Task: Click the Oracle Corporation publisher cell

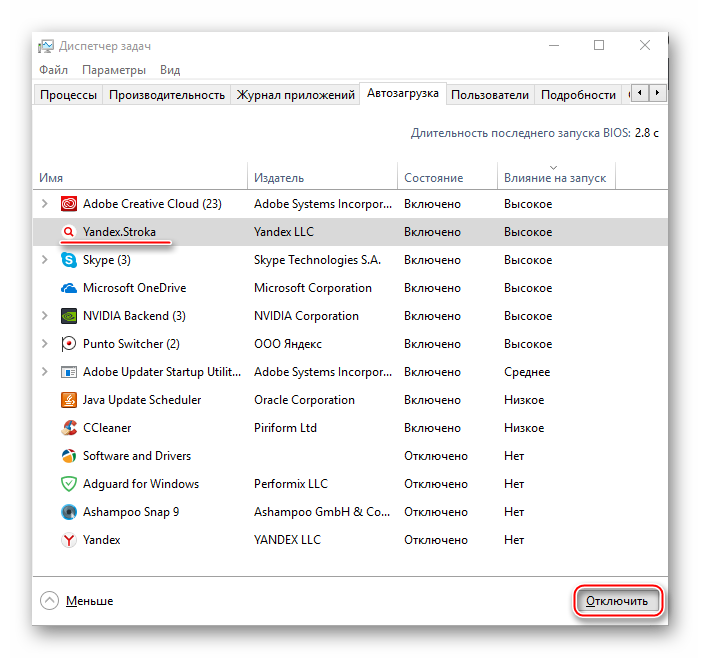Action: click(x=304, y=400)
